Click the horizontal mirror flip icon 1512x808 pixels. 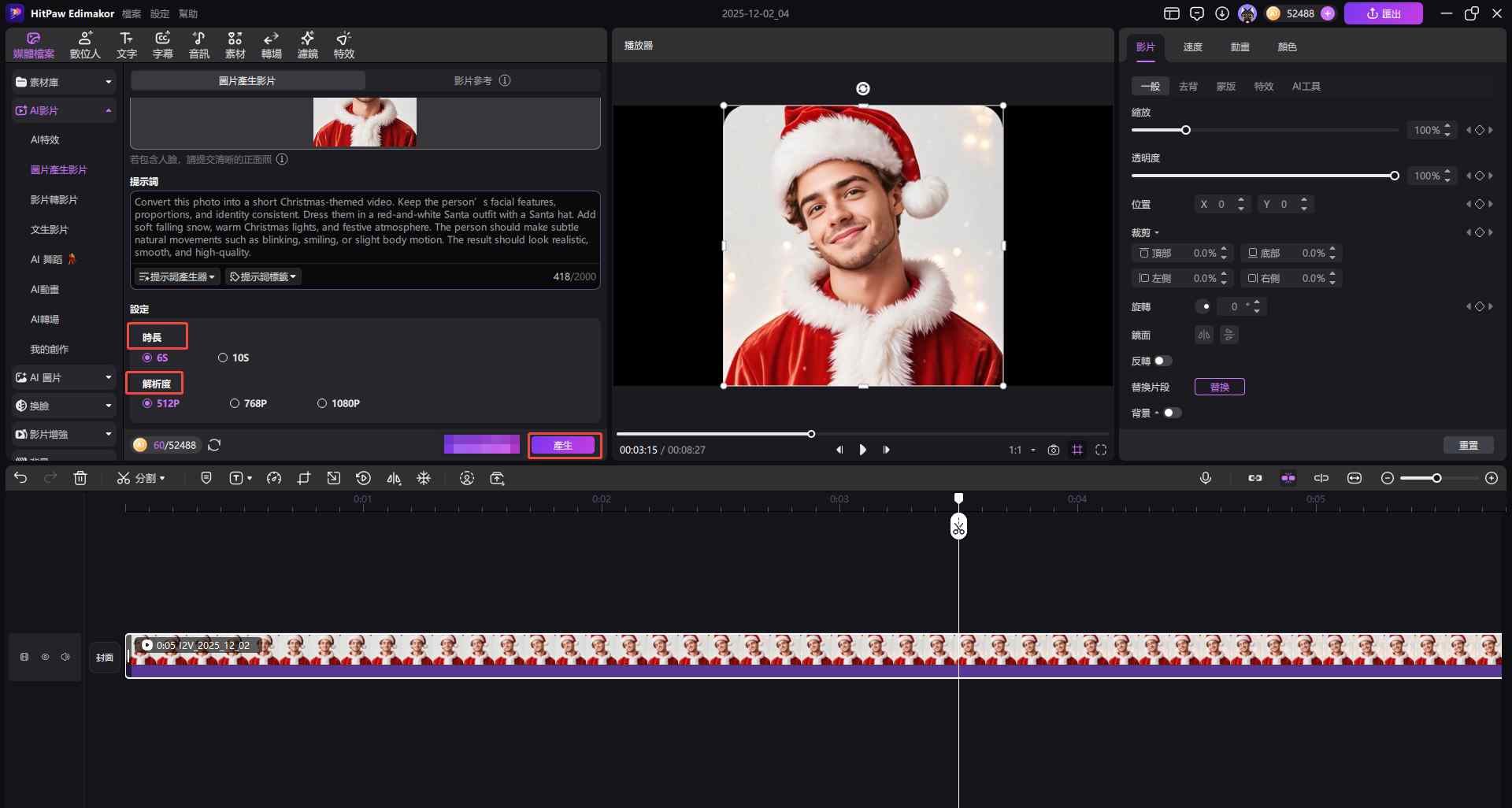click(x=1203, y=335)
